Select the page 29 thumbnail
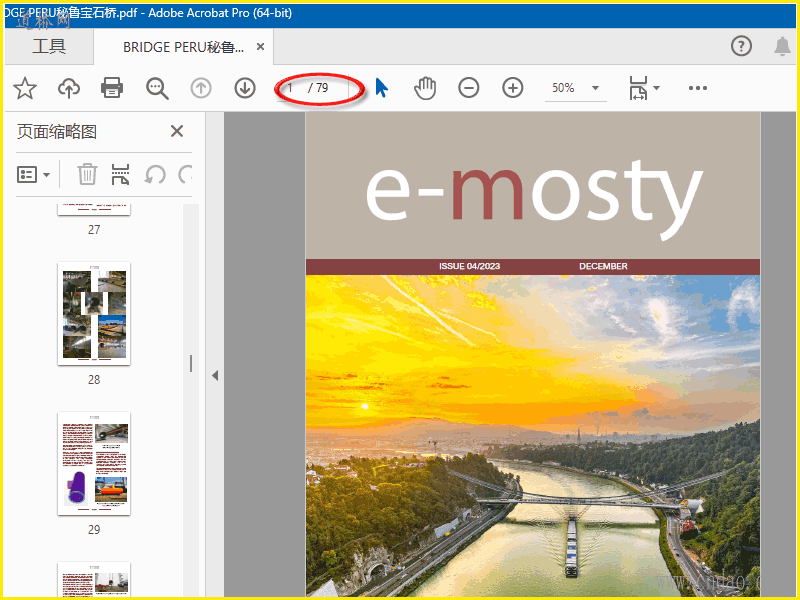Viewport: 800px width, 600px height. tap(94, 463)
